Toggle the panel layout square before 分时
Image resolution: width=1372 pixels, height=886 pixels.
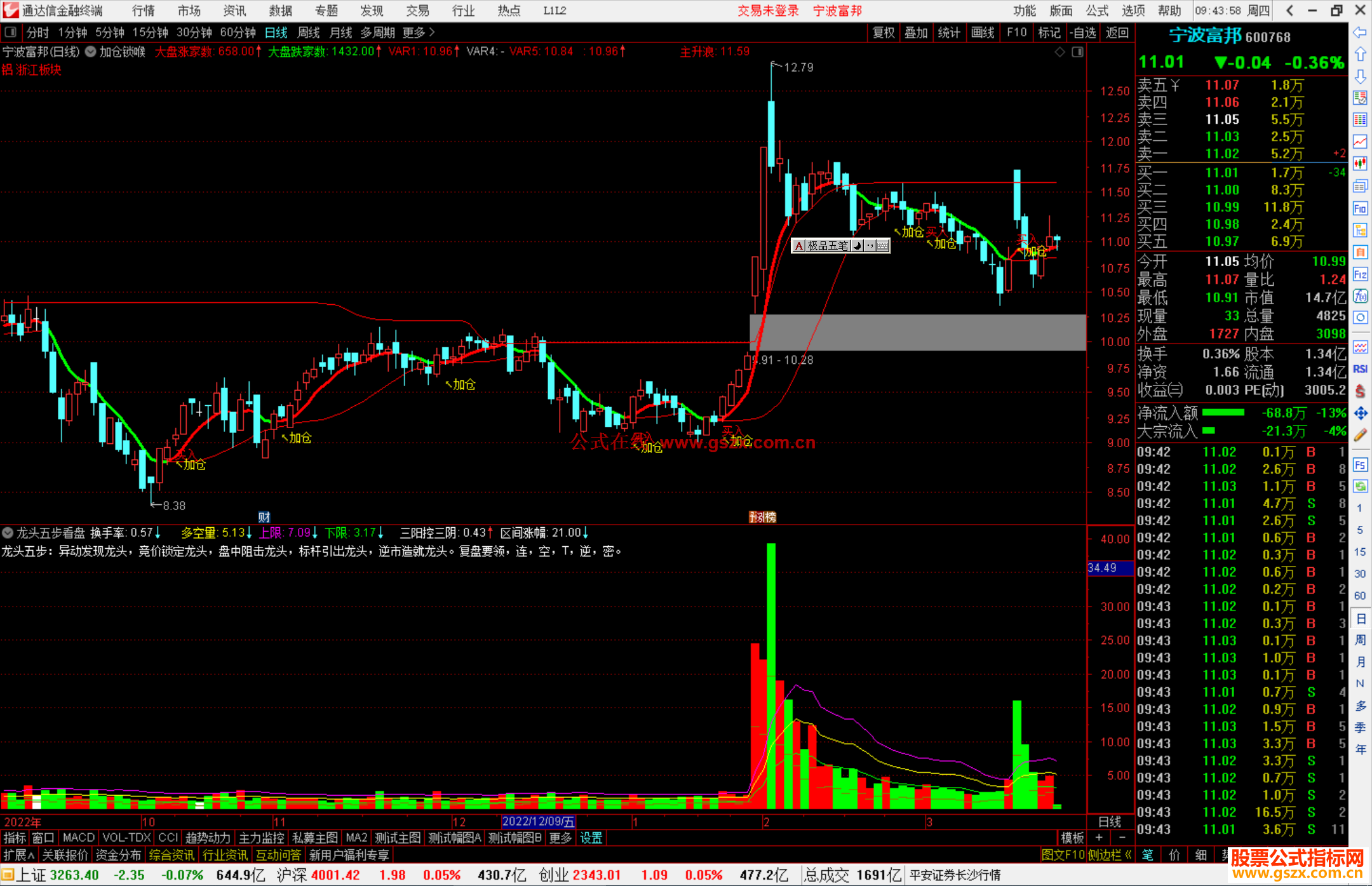10,32
